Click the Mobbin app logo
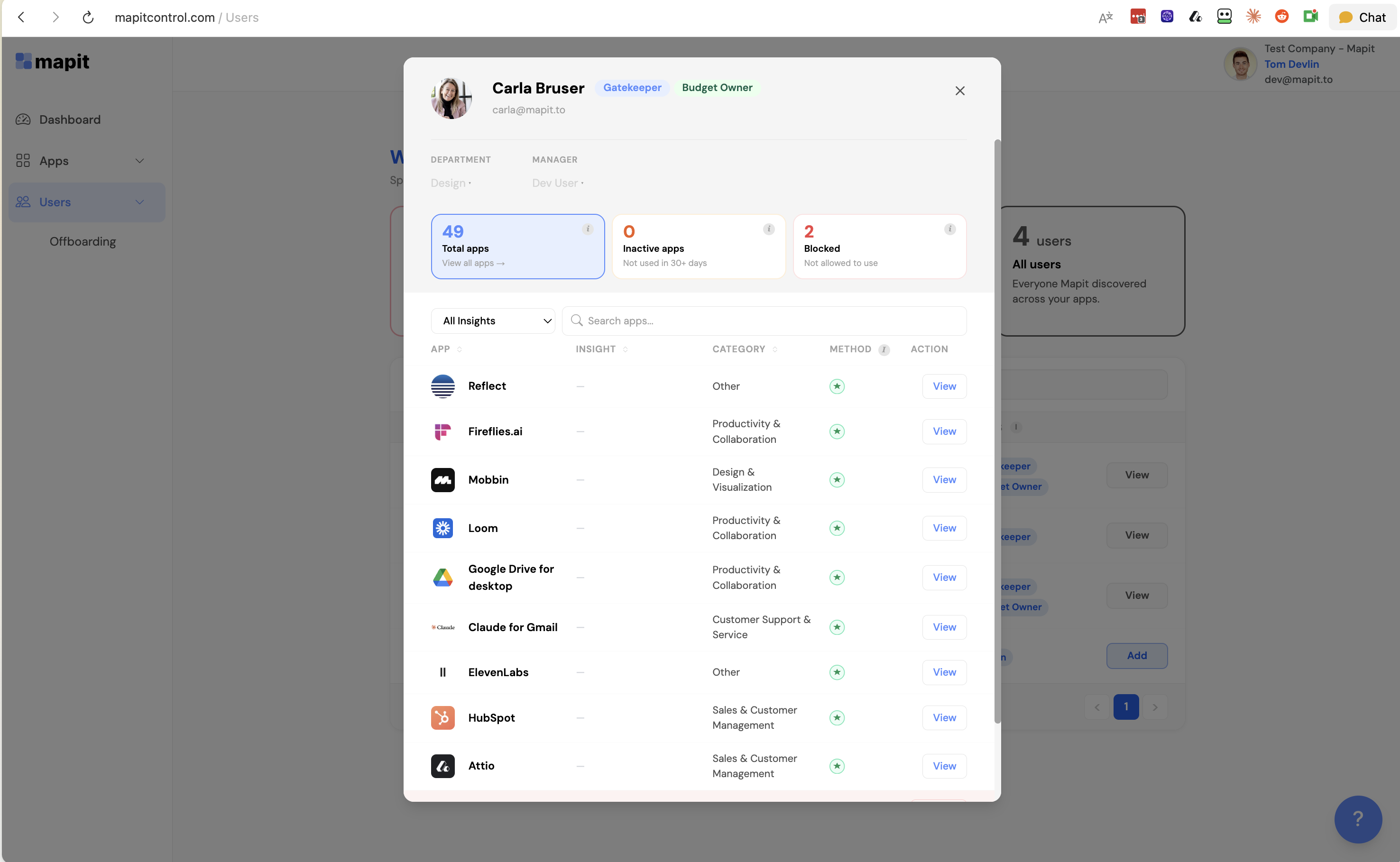This screenshot has height=862, width=1400. pyautogui.click(x=442, y=480)
